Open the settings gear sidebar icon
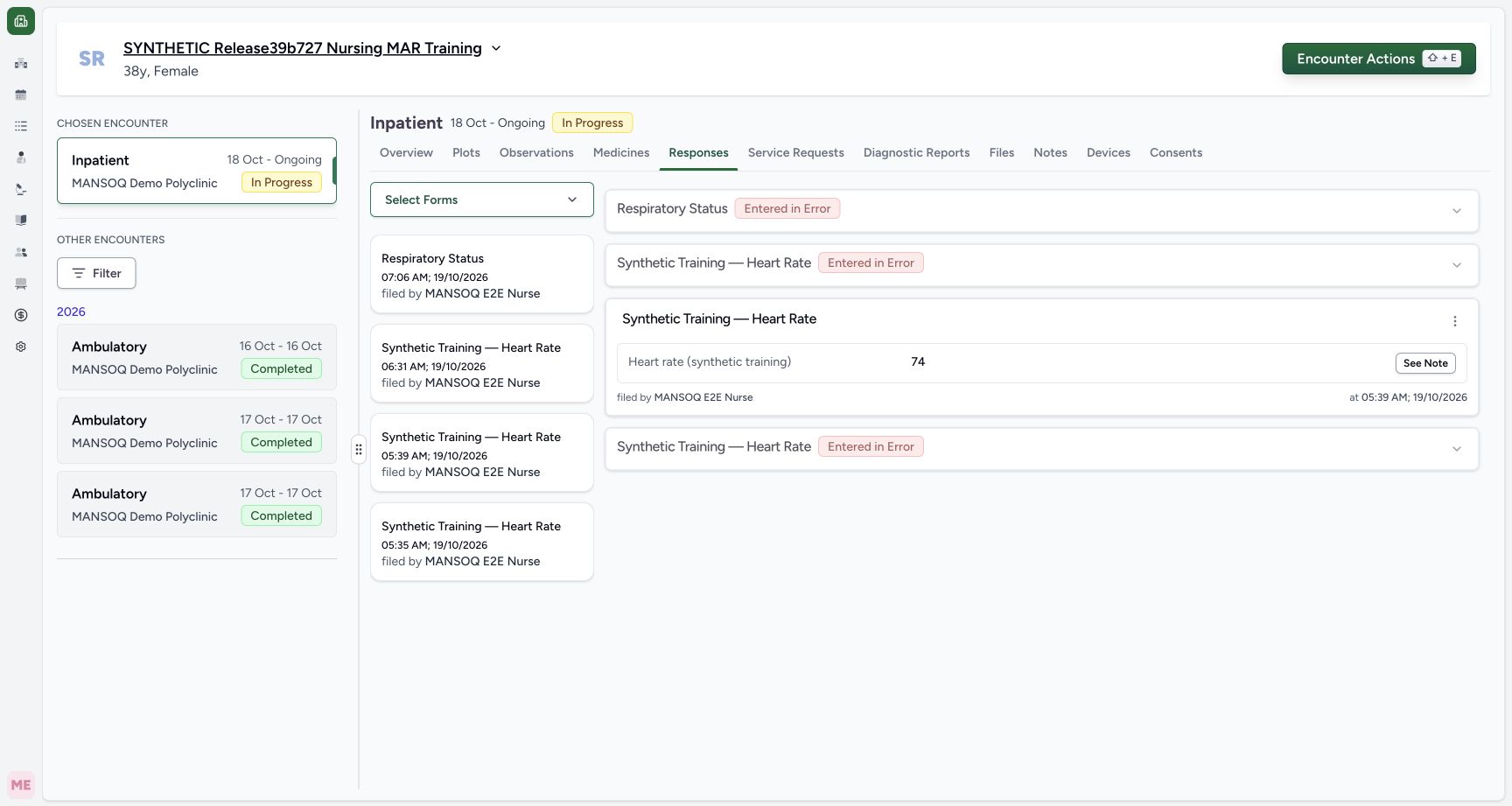The image size is (1512, 806). coord(21,347)
